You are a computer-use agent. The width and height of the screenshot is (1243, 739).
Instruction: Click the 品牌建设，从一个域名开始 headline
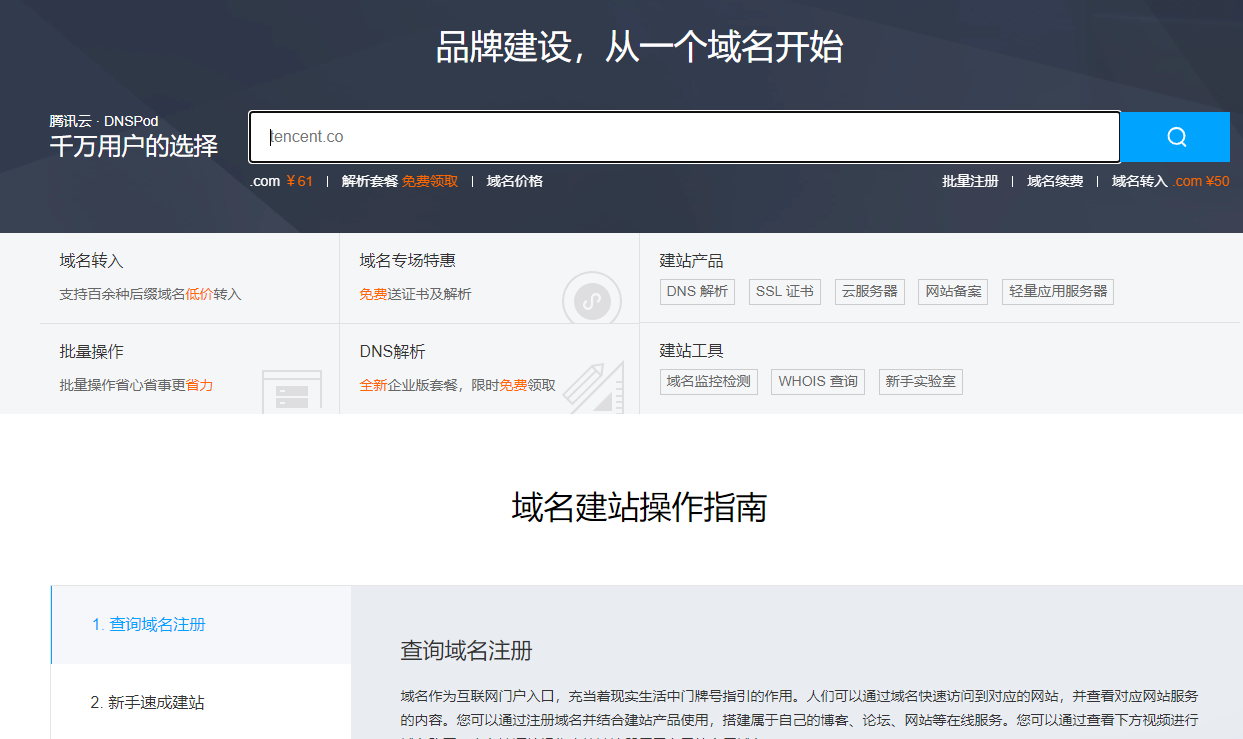640,47
